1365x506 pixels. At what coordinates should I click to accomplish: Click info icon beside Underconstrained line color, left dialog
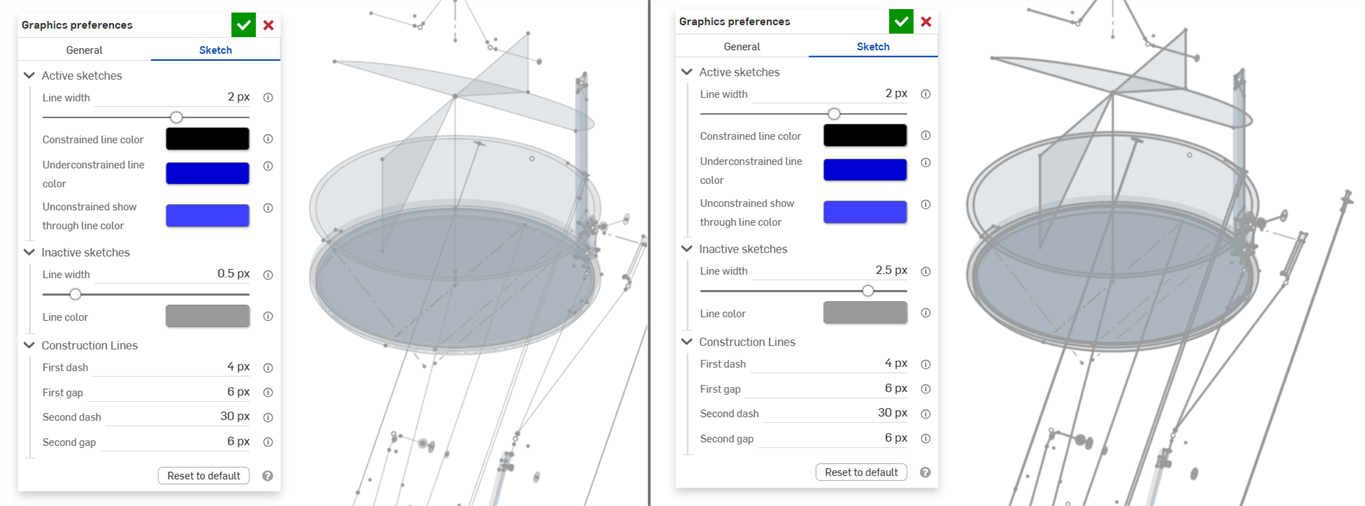point(268,166)
